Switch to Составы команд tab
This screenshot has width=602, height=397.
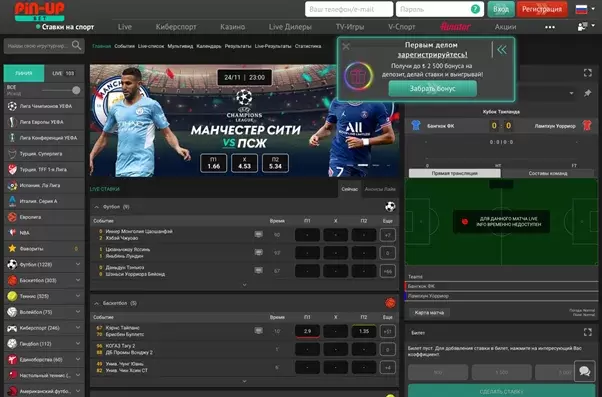548,173
